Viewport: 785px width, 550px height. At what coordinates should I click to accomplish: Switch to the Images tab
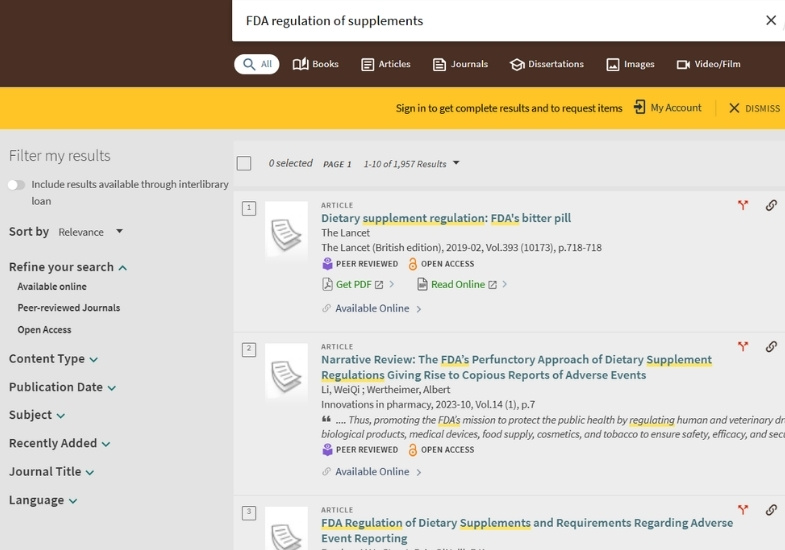pos(630,64)
